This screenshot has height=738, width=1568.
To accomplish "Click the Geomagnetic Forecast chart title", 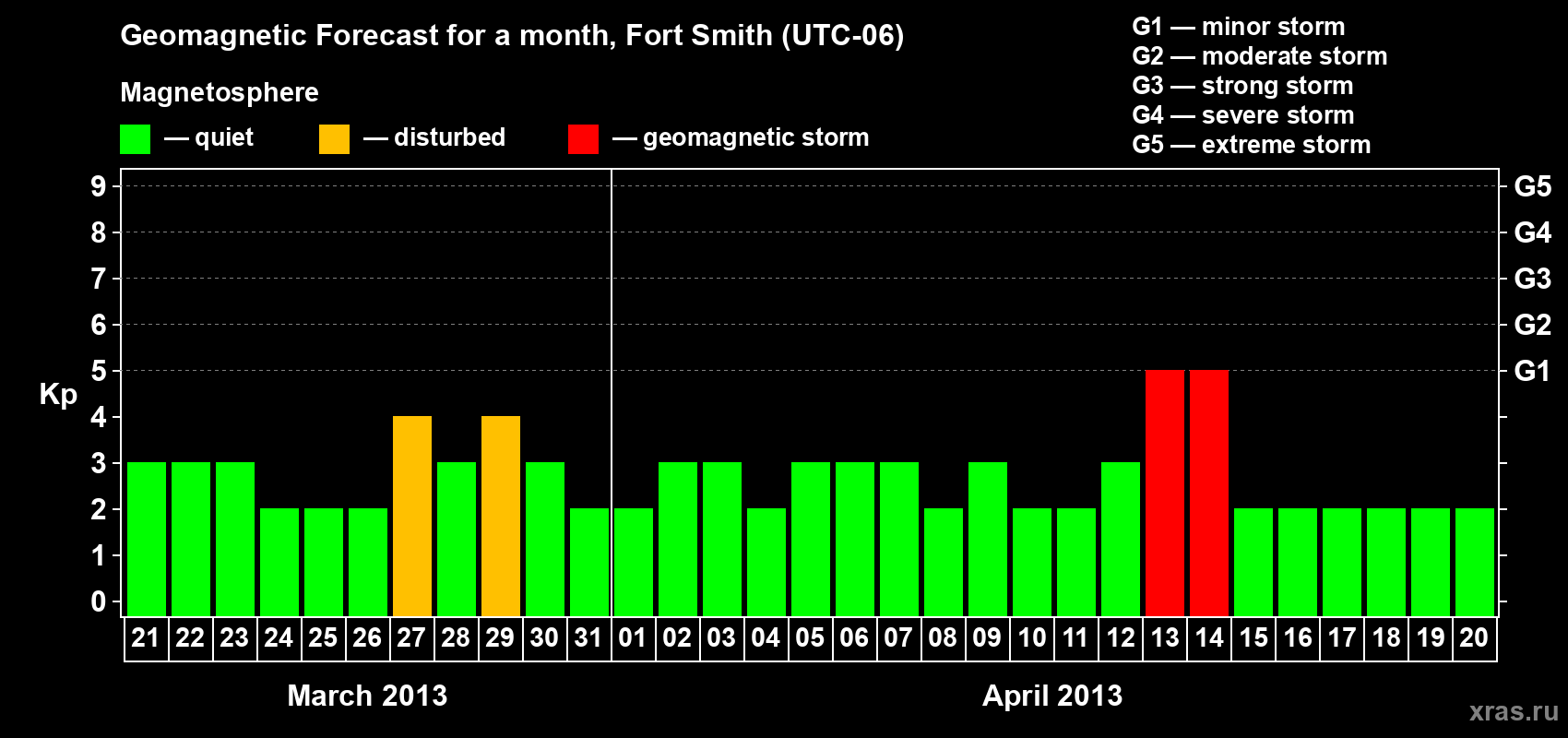I will (x=512, y=36).
